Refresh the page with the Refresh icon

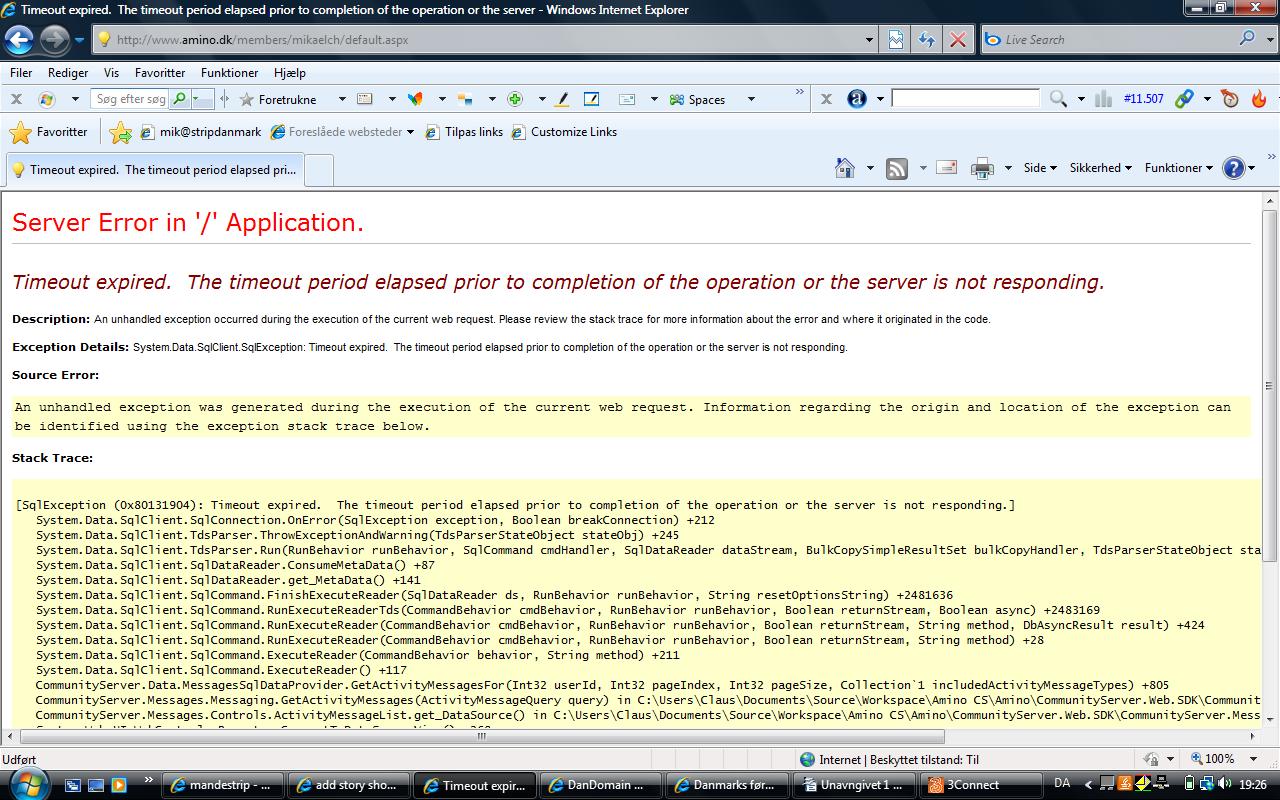pyautogui.click(x=927, y=40)
